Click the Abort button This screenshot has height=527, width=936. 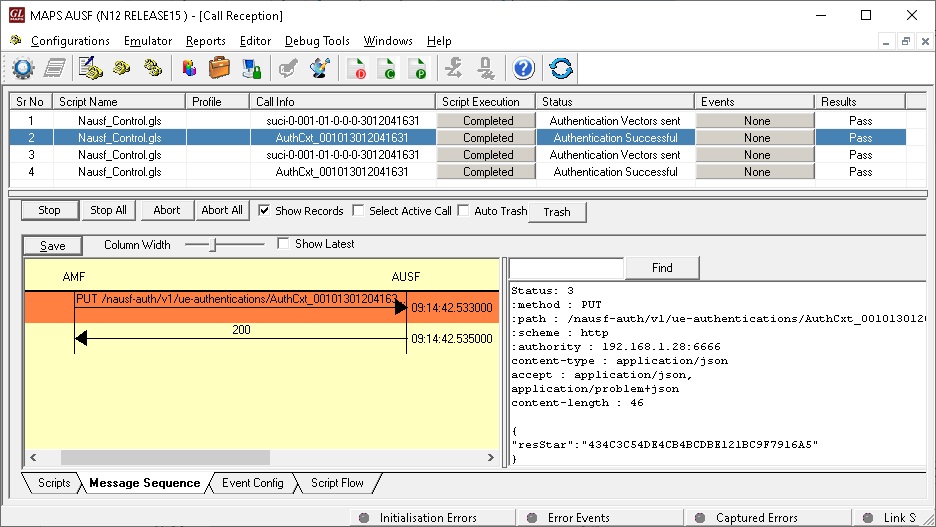click(167, 210)
